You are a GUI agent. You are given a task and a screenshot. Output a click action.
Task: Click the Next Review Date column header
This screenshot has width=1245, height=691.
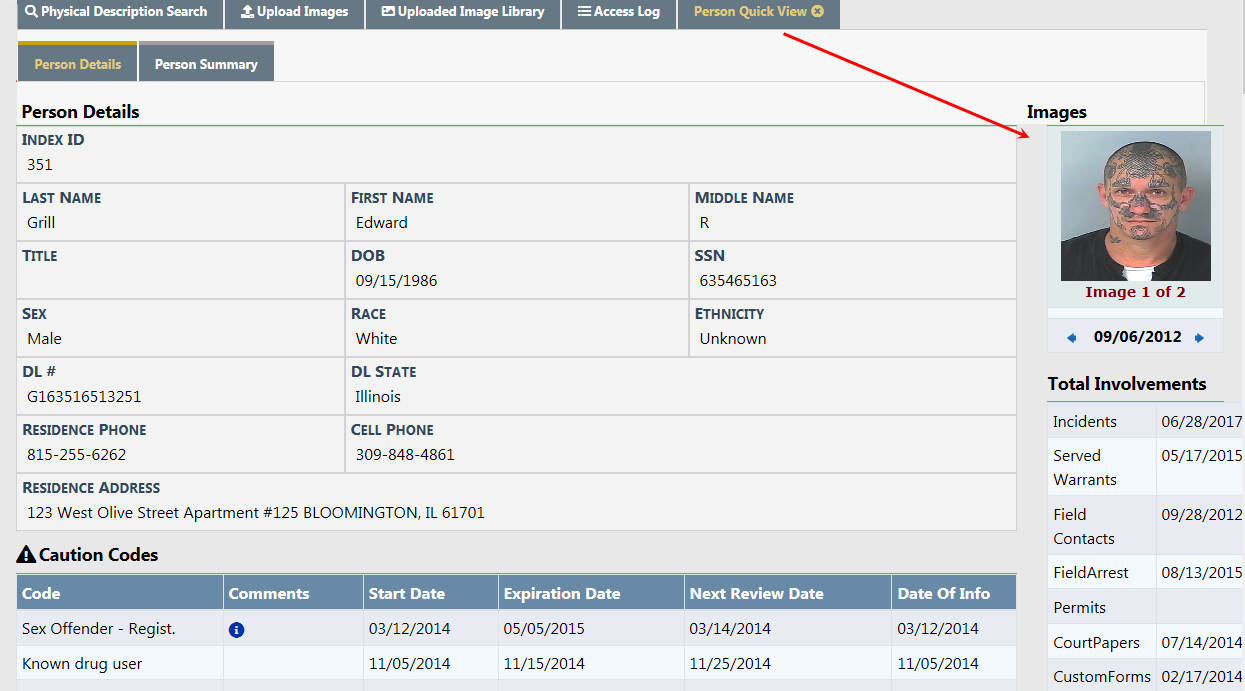[x=756, y=594]
